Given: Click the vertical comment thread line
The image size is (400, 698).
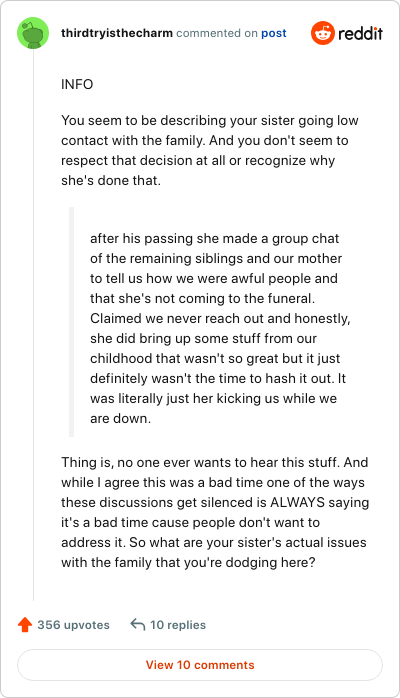Looking at the screenshot, I should click(33, 325).
